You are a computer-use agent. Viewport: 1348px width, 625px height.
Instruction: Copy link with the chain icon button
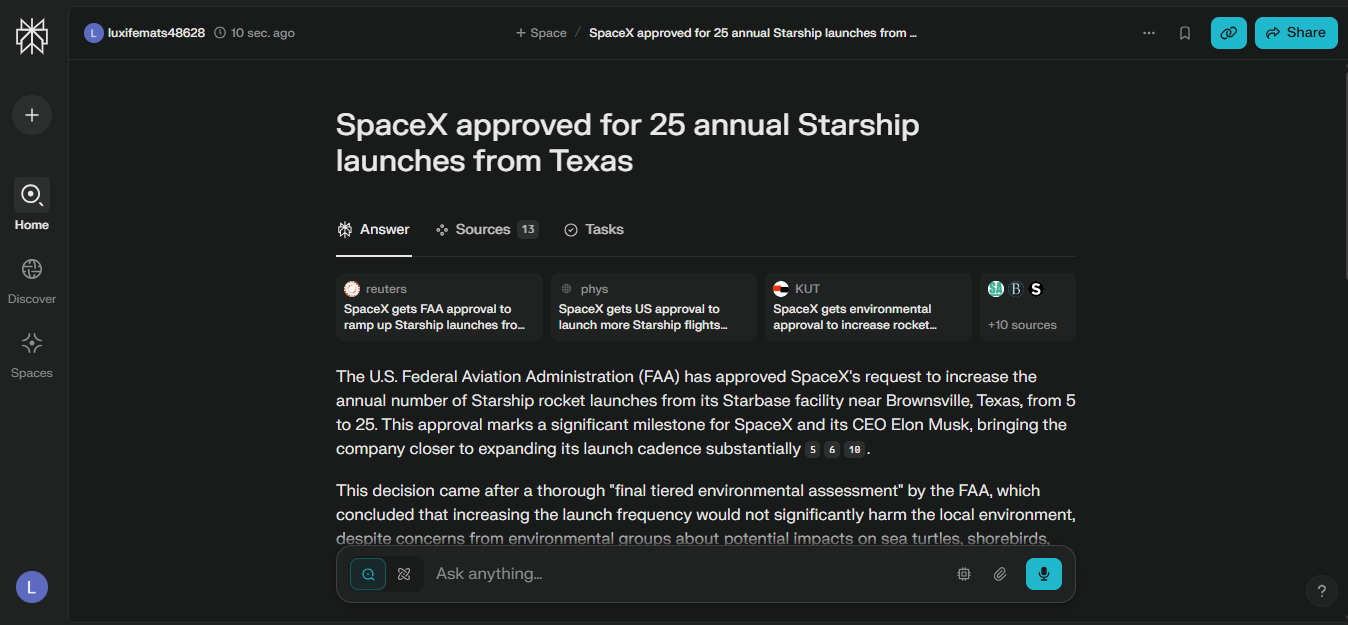point(1229,33)
